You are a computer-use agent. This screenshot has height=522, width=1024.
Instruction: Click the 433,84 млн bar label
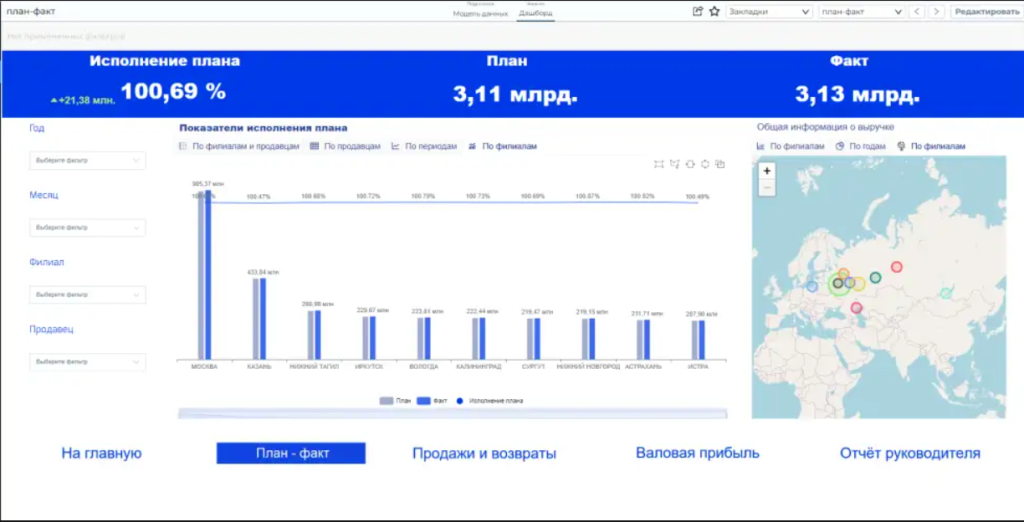[263, 272]
